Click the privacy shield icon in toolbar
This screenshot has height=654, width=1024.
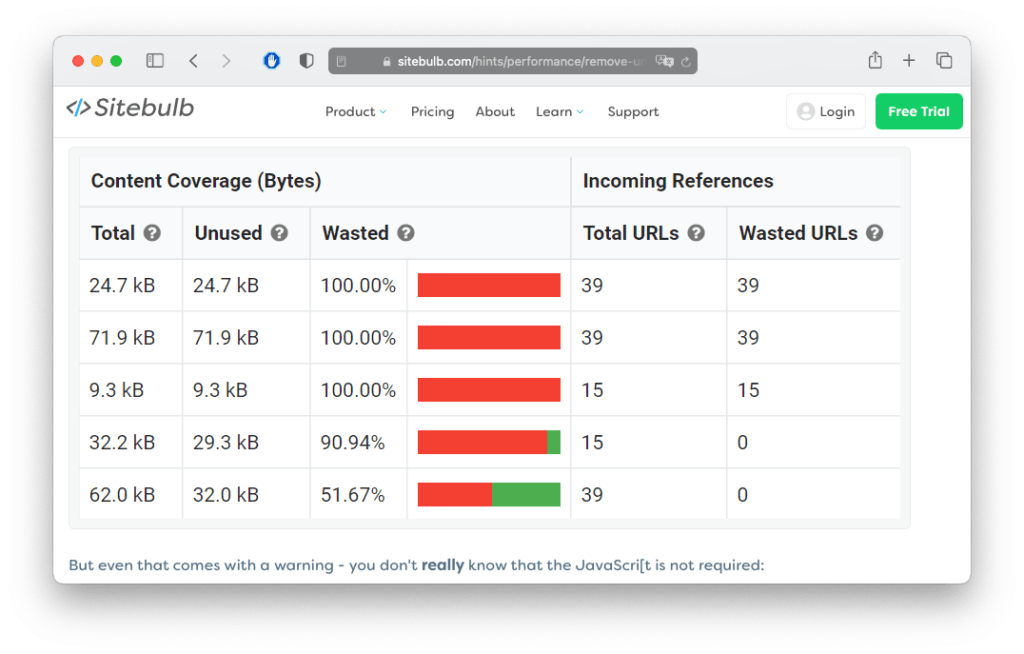(306, 60)
